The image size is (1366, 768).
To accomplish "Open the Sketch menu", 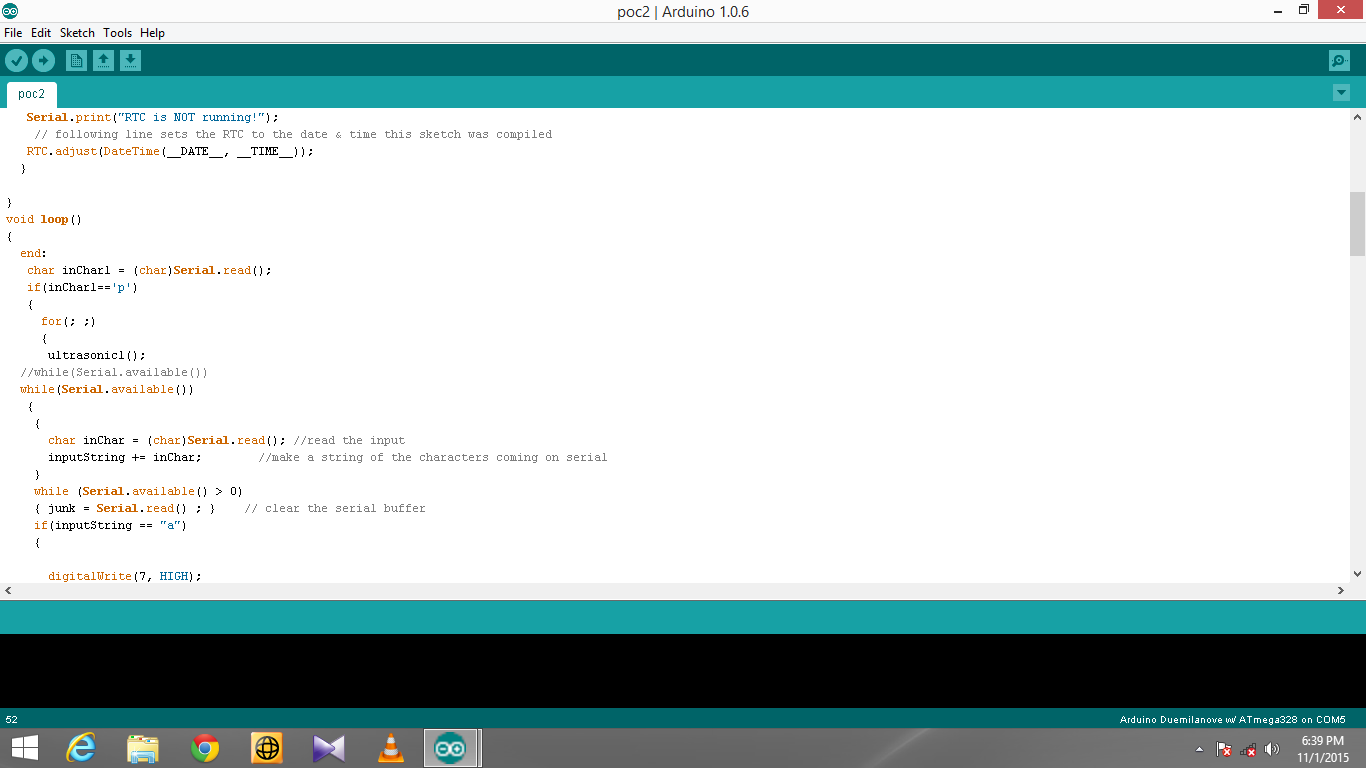I will coord(77,33).
